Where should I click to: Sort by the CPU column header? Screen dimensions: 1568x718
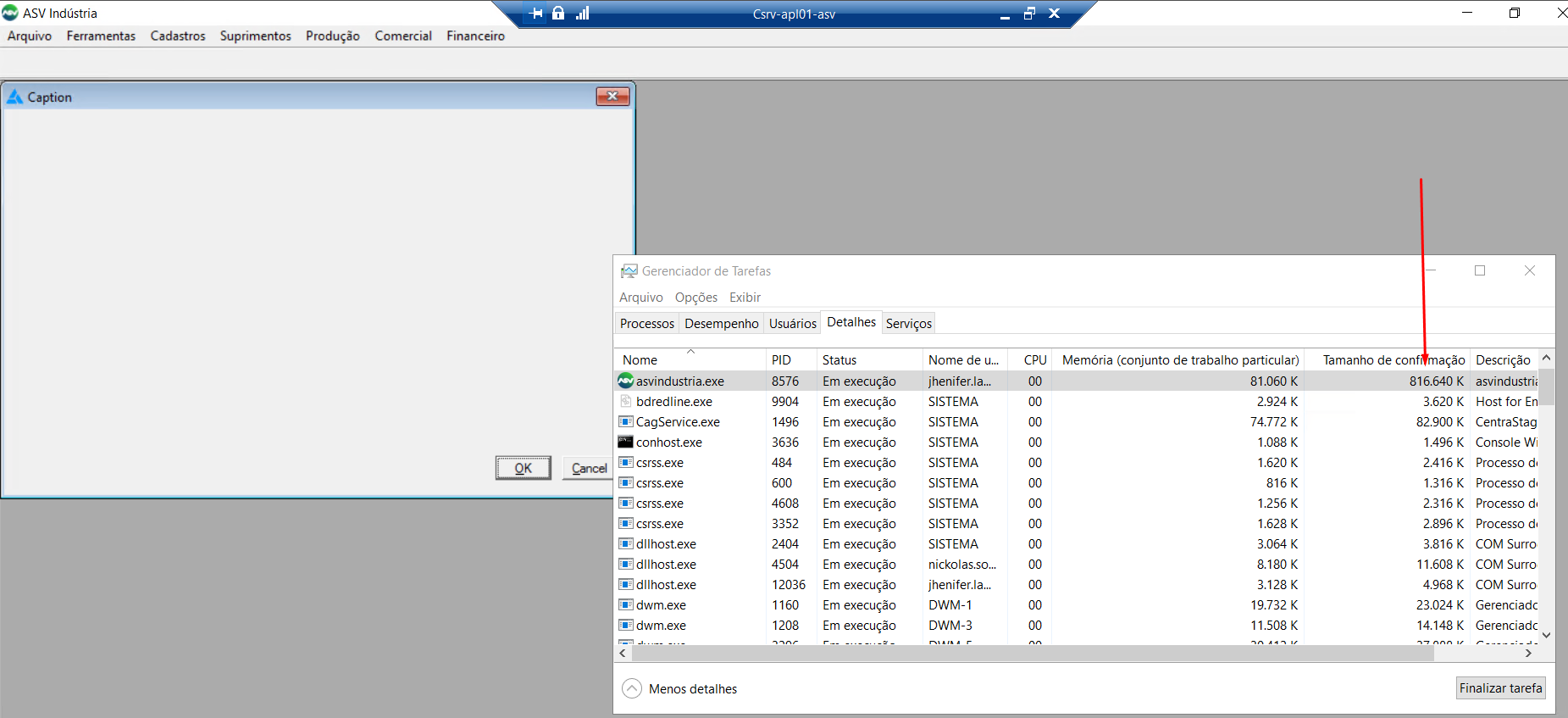[1034, 360]
